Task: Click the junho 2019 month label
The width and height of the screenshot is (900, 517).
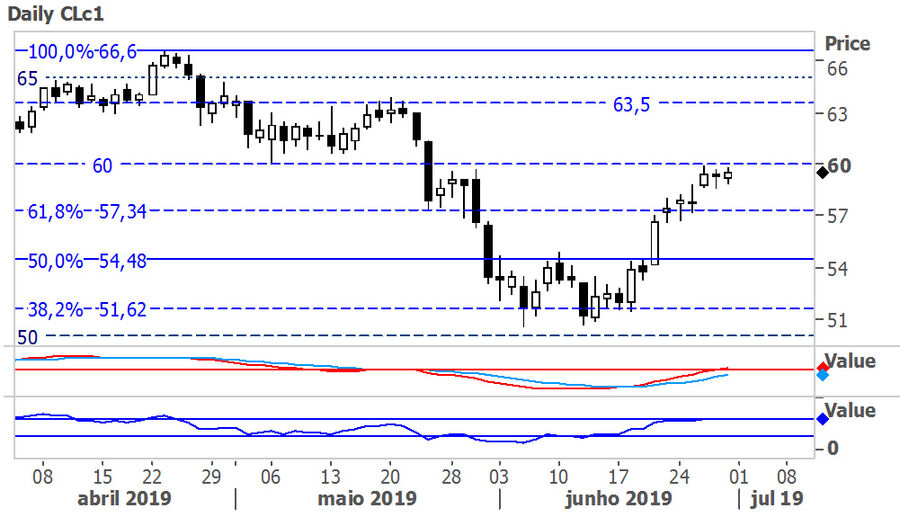Action: click(618, 498)
